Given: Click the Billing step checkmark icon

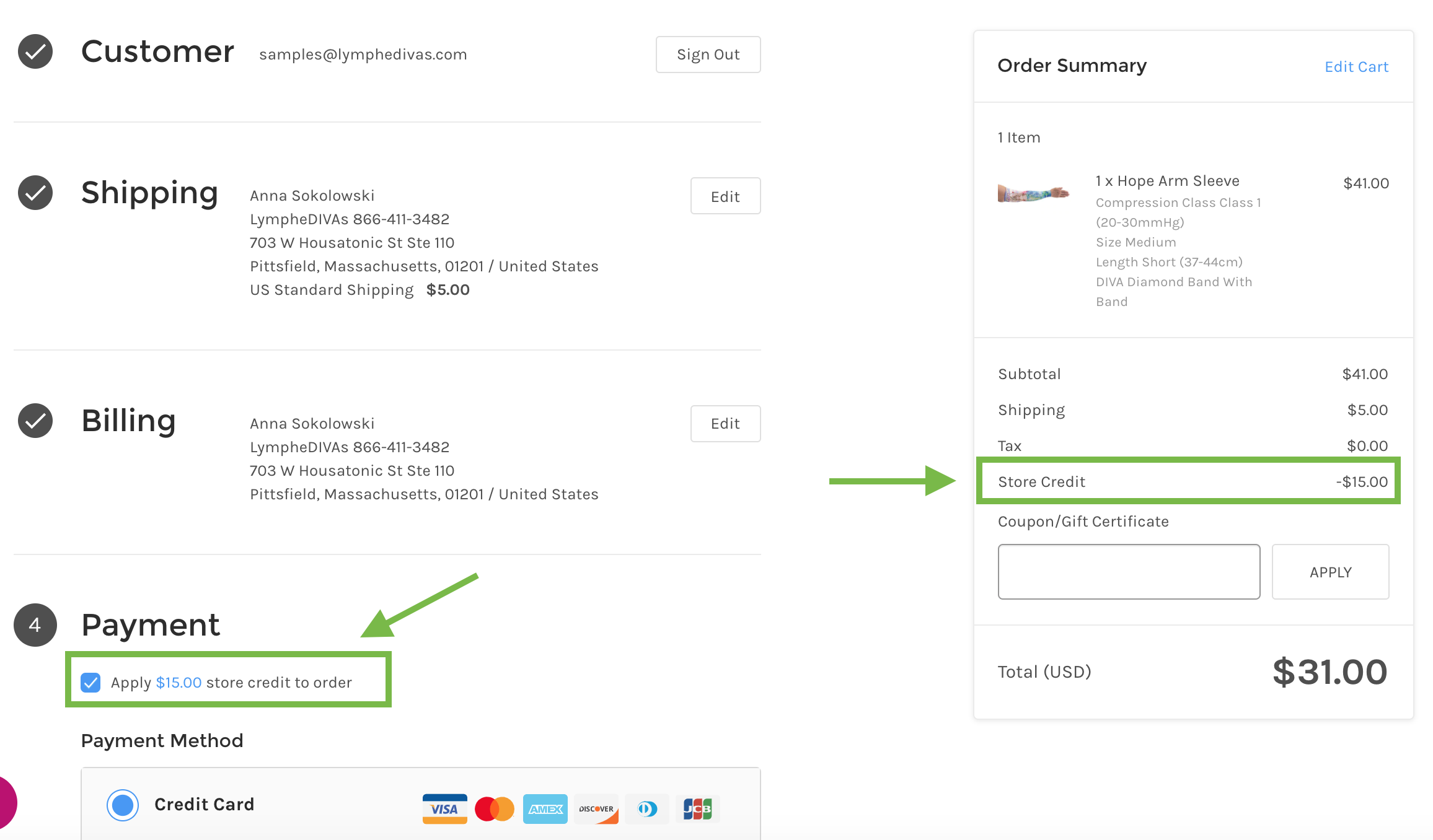Looking at the screenshot, I should (x=35, y=421).
